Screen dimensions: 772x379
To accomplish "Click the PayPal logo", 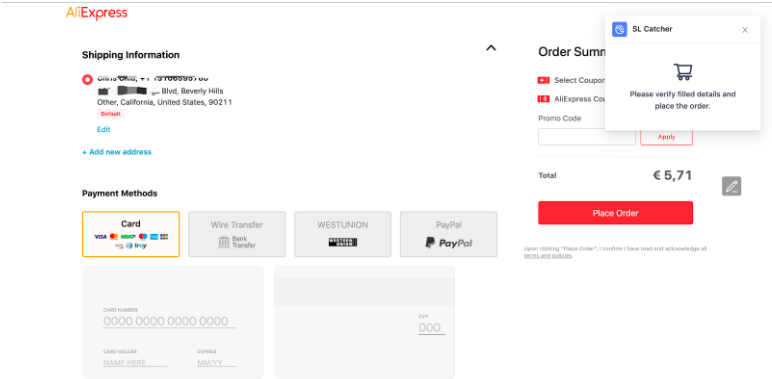I will pos(449,243).
